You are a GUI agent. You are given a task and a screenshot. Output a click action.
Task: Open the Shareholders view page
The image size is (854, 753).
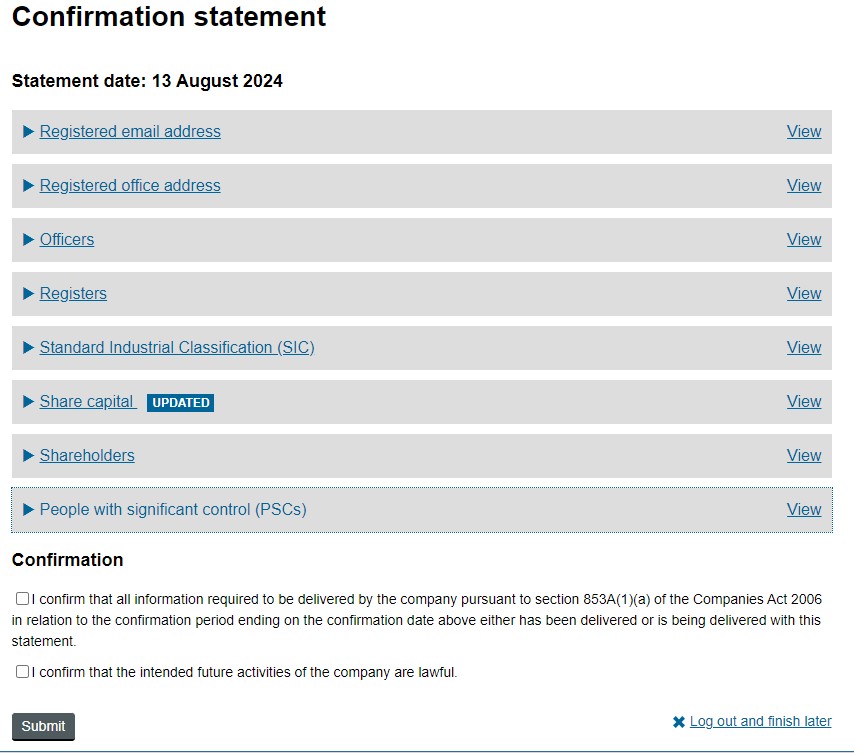(804, 455)
